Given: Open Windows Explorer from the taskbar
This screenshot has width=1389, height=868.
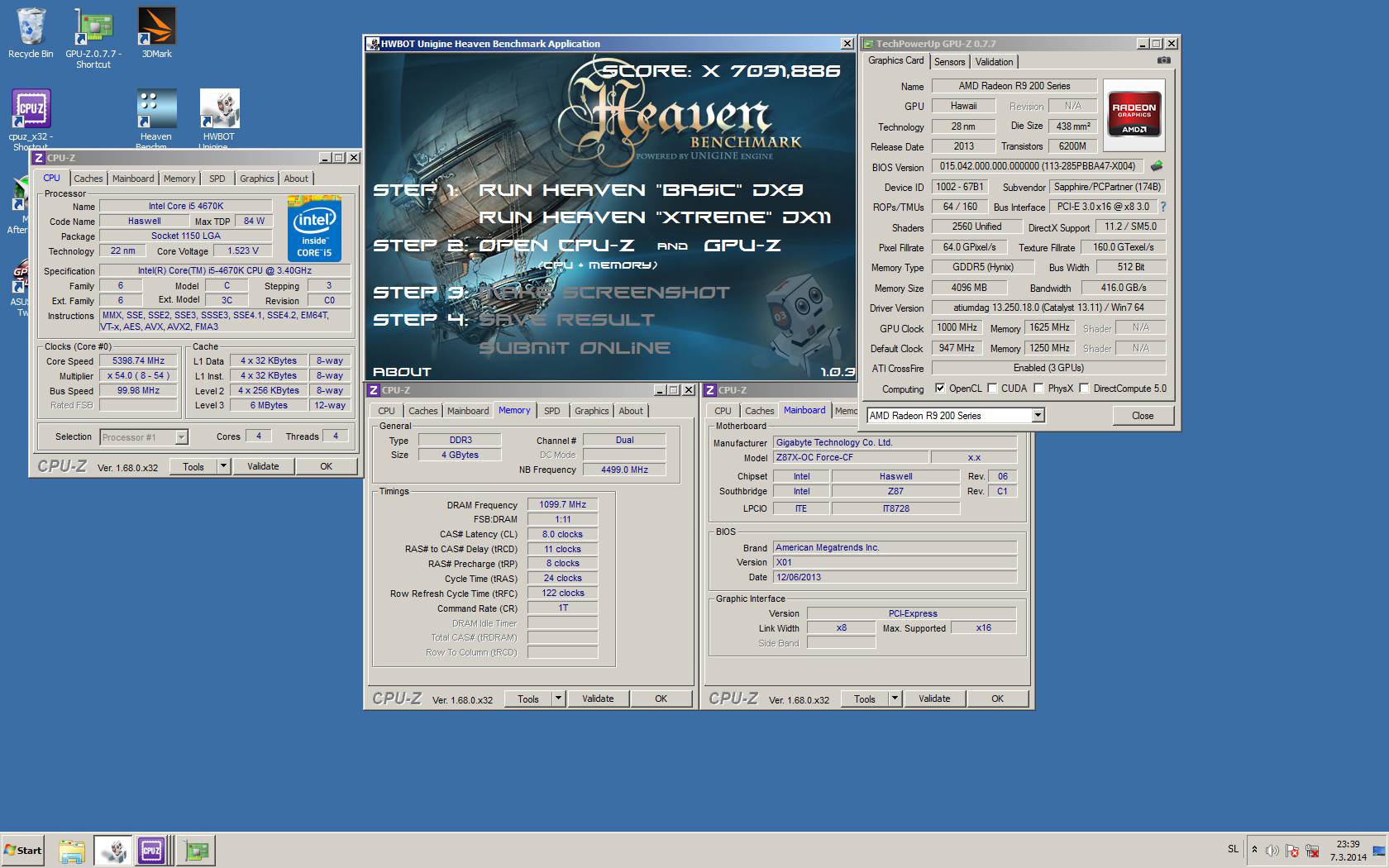Looking at the screenshot, I should click(72, 851).
